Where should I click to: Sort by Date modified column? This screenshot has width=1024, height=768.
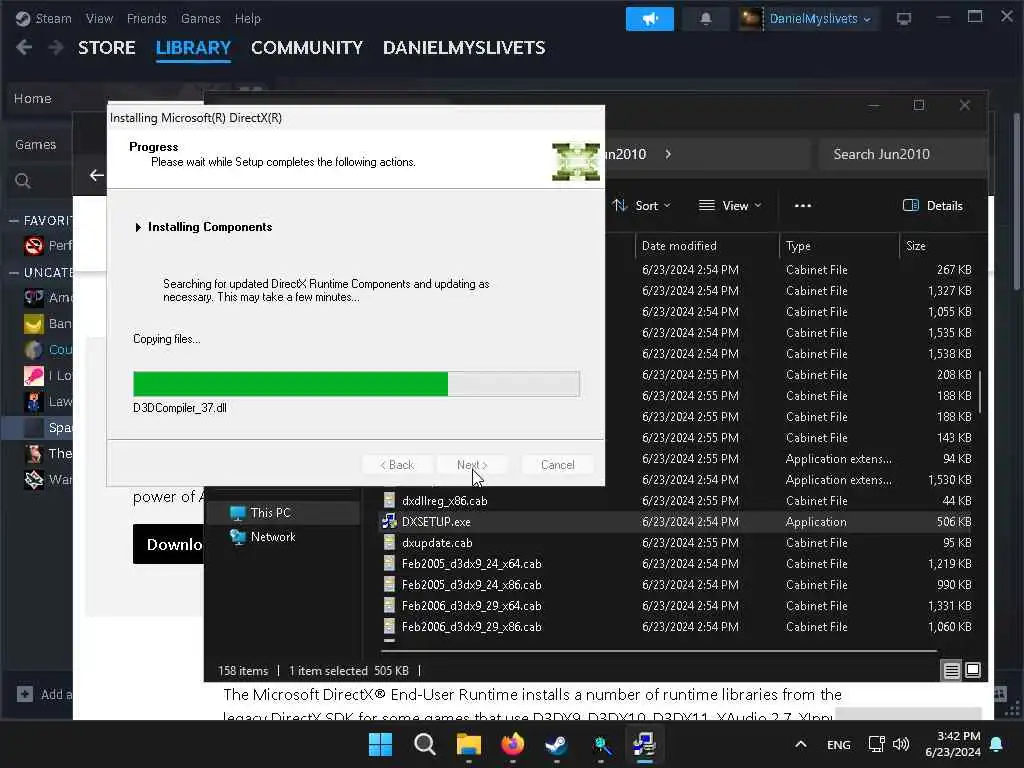click(x=679, y=246)
